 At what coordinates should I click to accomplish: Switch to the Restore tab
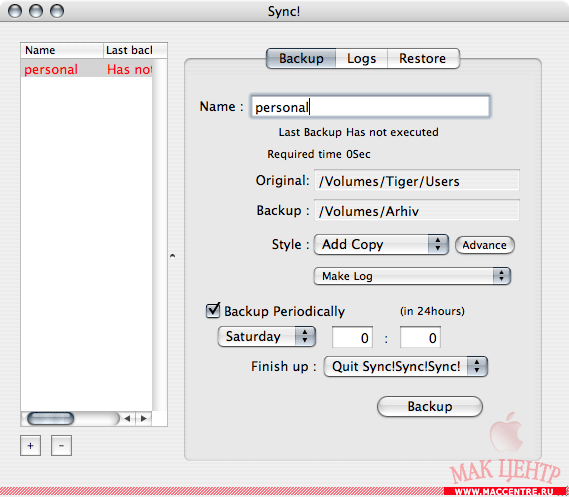pos(423,58)
